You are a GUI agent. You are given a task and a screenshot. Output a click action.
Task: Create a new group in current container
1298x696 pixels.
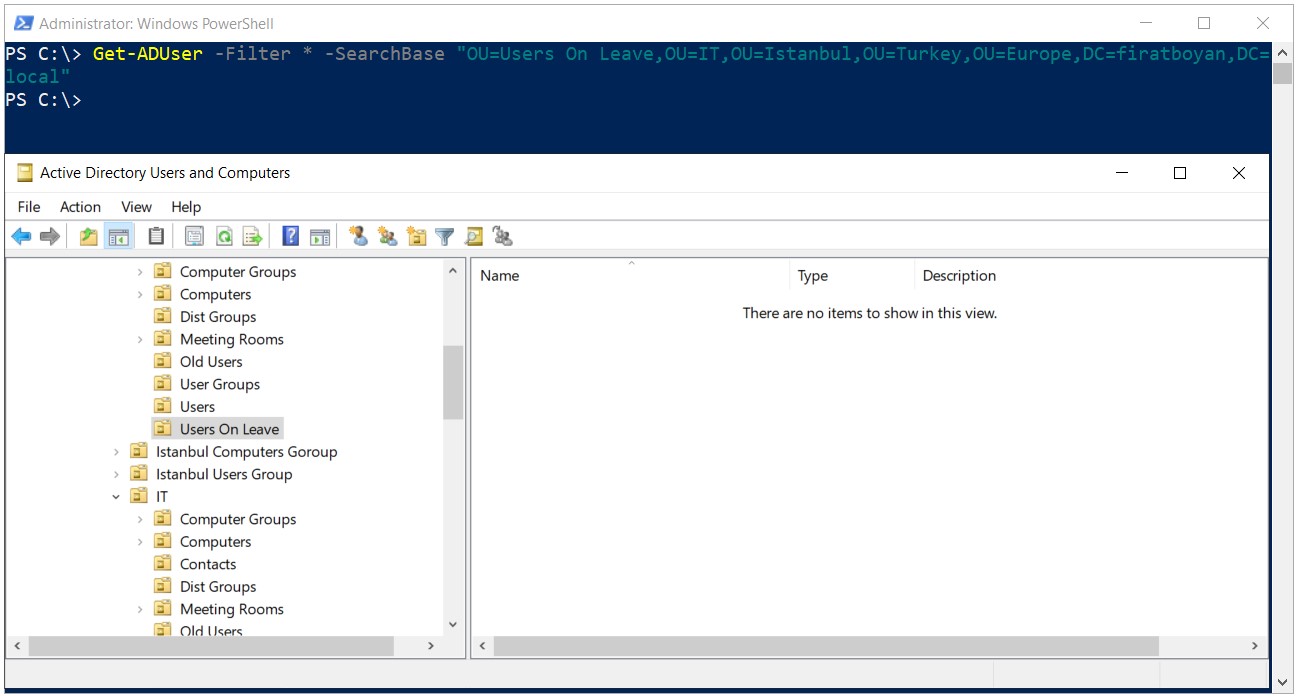click(387, 237)
